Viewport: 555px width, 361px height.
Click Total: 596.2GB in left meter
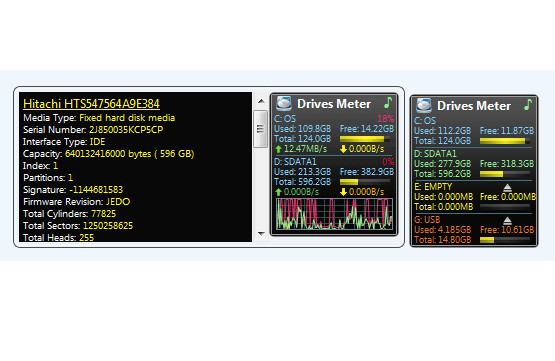[x=302, y=182]
